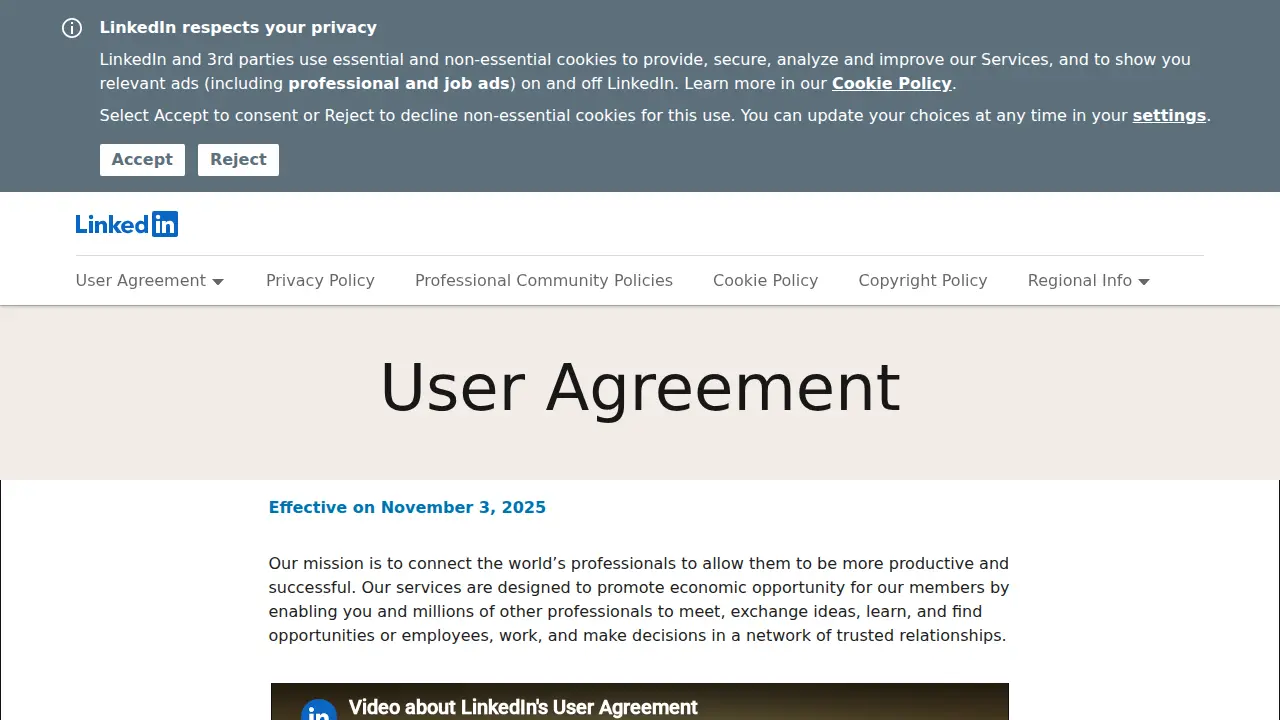Click the privacy info icon in cookie banner

(72, 28)
